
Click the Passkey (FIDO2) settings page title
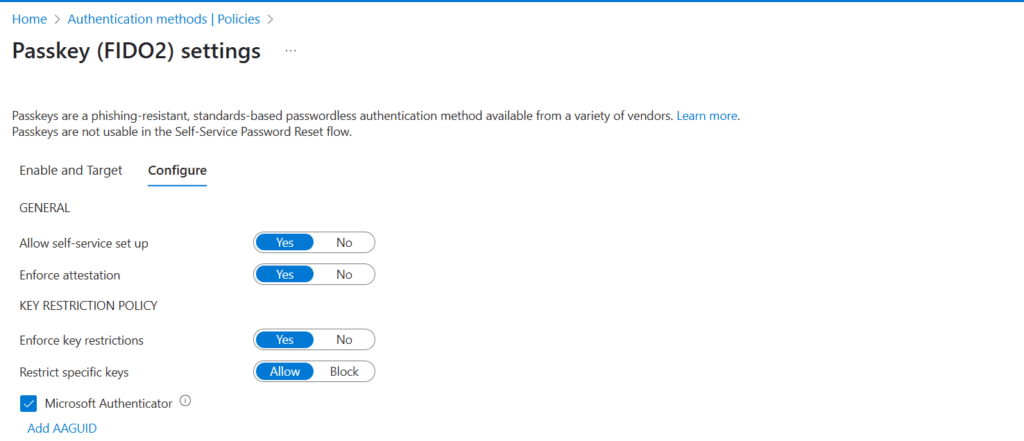click(x=136, y=51)
